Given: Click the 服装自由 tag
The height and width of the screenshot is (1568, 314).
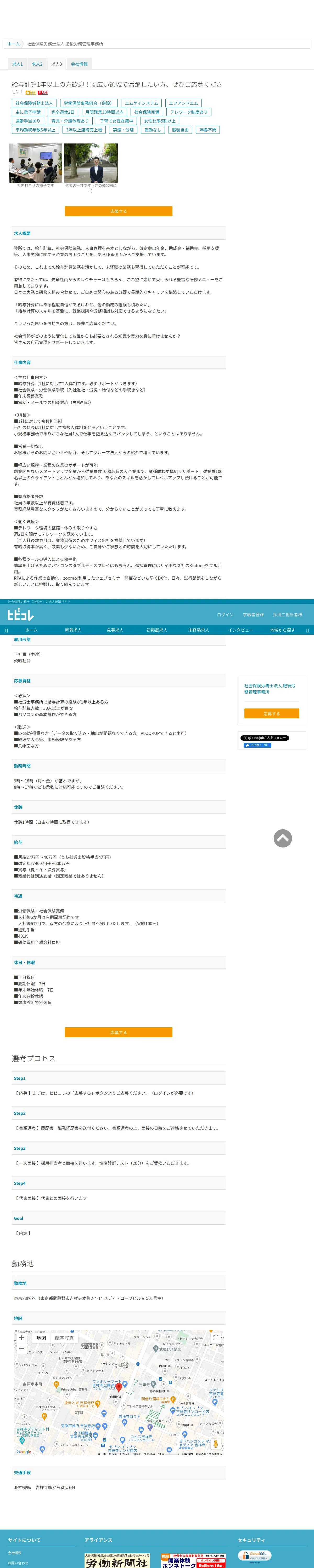Looking at the screenshot, I should pyautogui.click(x=181, y=130).
